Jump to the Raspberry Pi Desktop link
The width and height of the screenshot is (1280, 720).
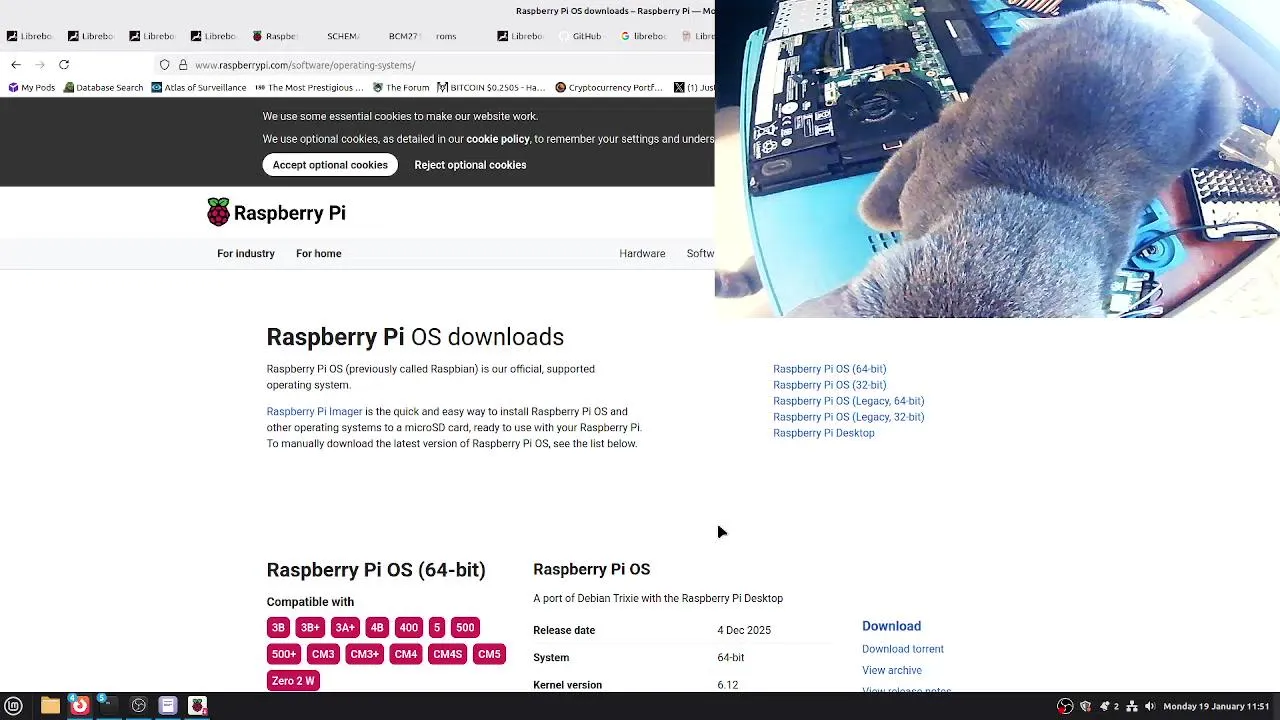pos(823,433)
